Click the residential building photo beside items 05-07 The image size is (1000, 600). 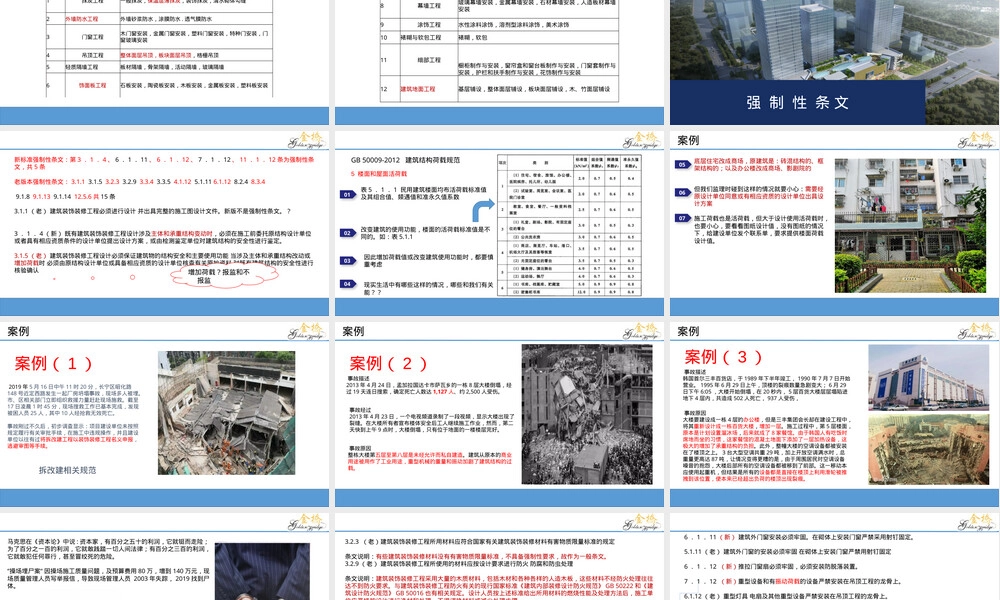tap(910, 226)
